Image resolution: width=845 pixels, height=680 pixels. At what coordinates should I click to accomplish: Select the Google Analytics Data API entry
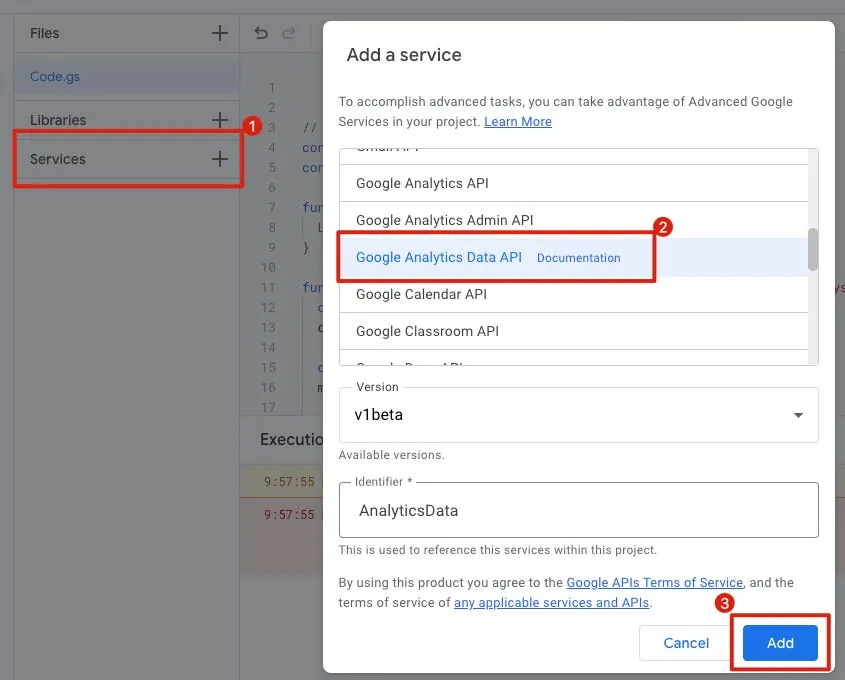pos(438,257)
